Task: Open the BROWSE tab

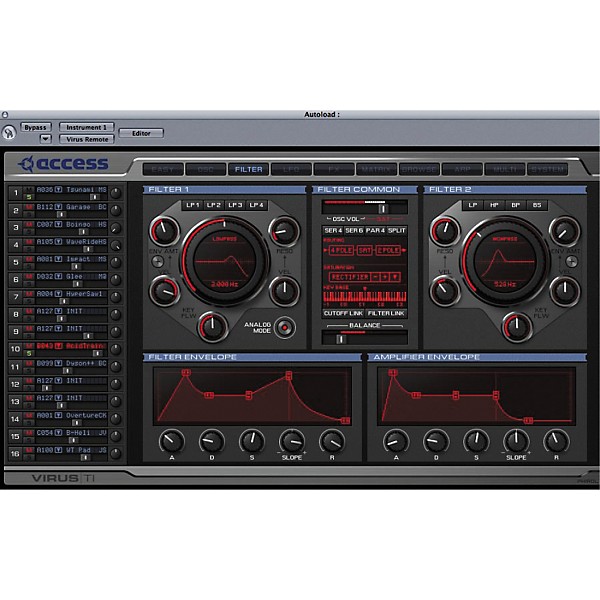Action: pos(419,169)
